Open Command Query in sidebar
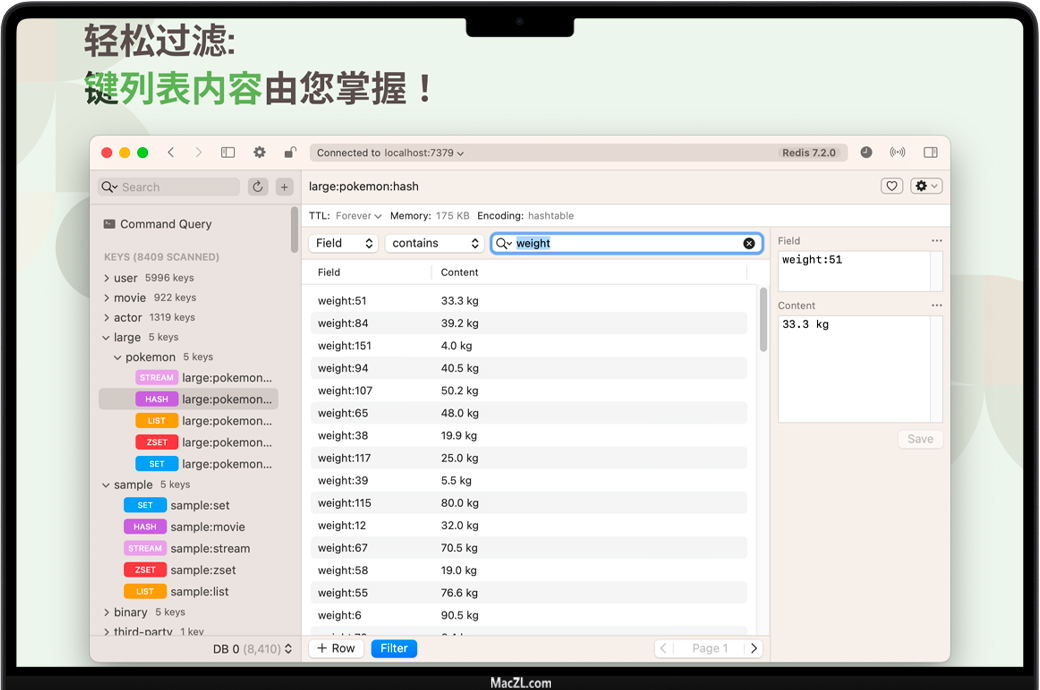 (165, 224)
